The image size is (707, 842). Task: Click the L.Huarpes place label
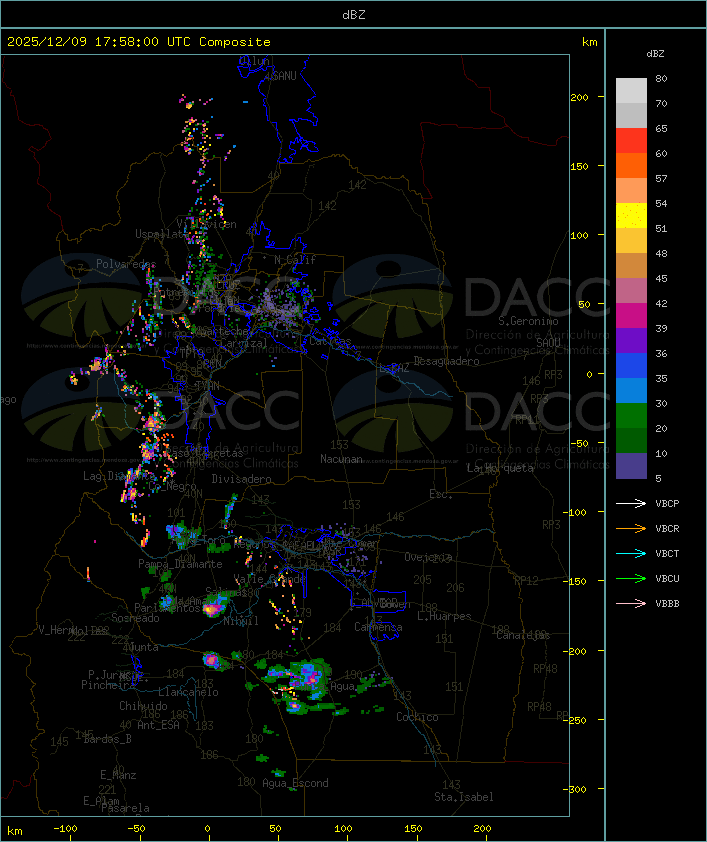(444, 616)
